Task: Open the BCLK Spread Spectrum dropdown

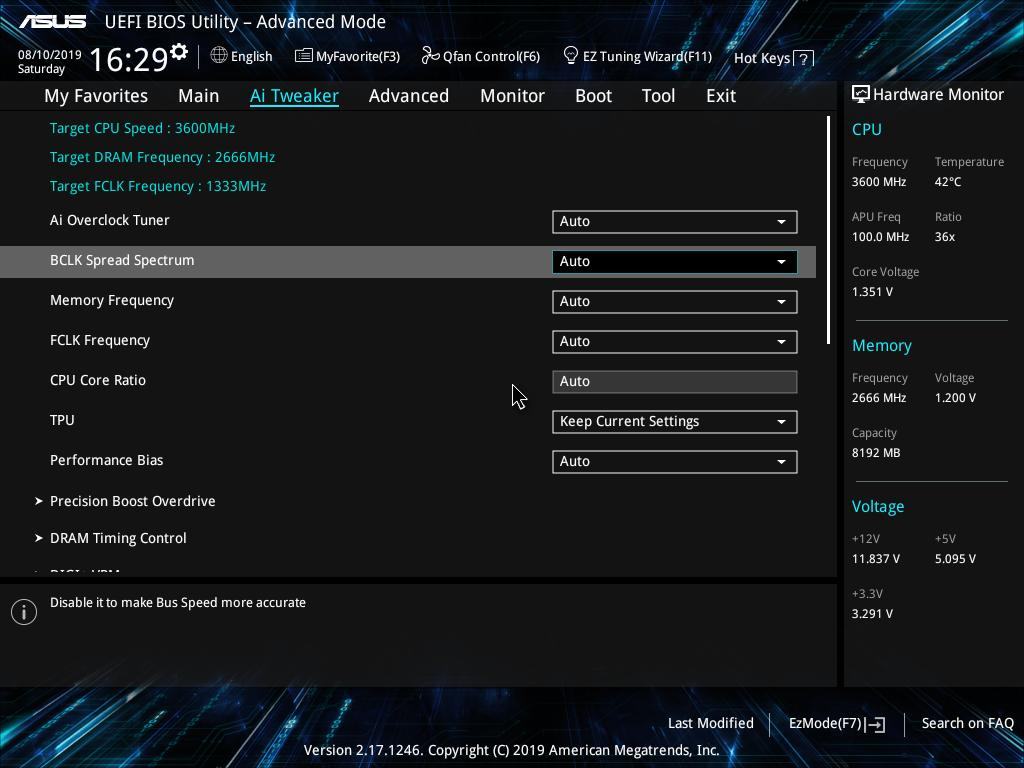Action: 675,261
